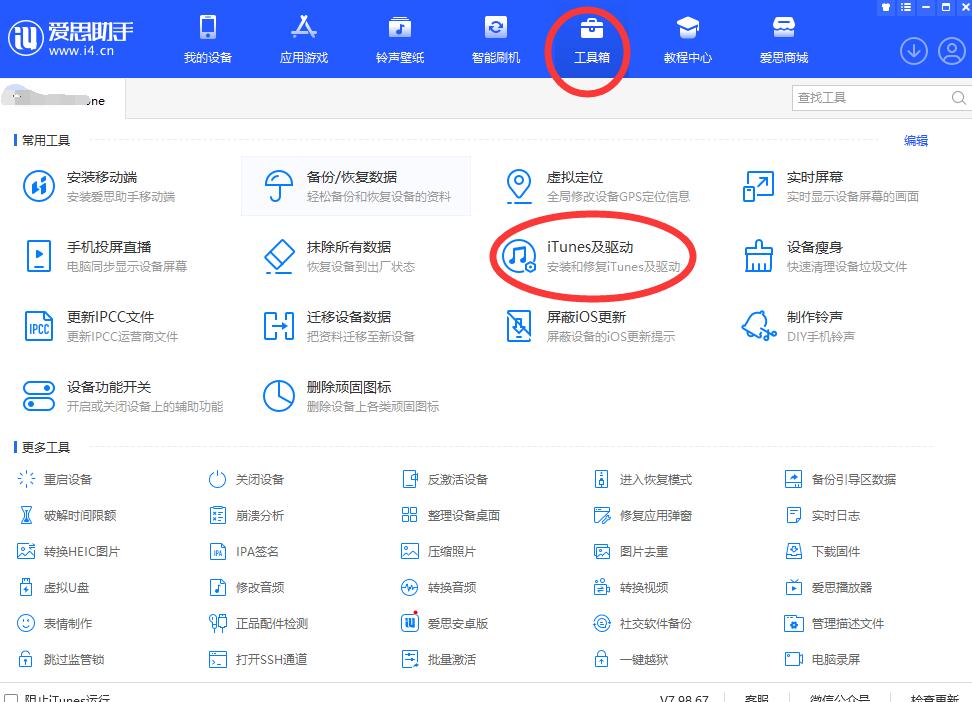Click 重启设备 in more tools
972x702 pixels.
[55, 479]
